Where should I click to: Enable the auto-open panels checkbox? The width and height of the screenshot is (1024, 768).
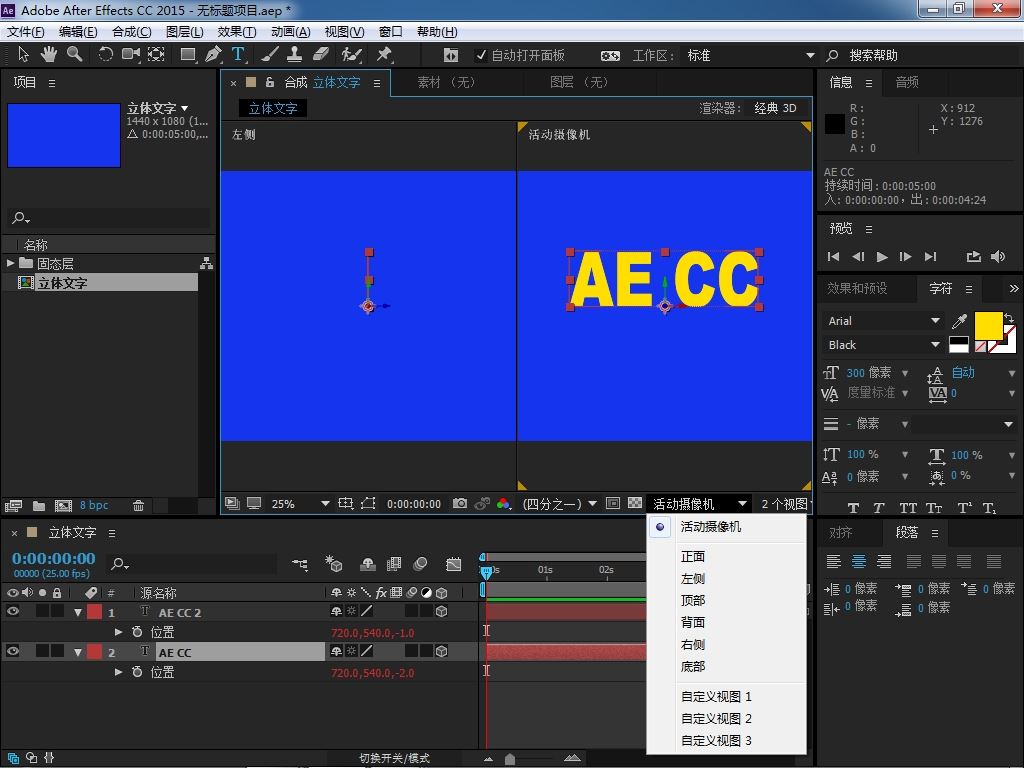tap(481, 56)
